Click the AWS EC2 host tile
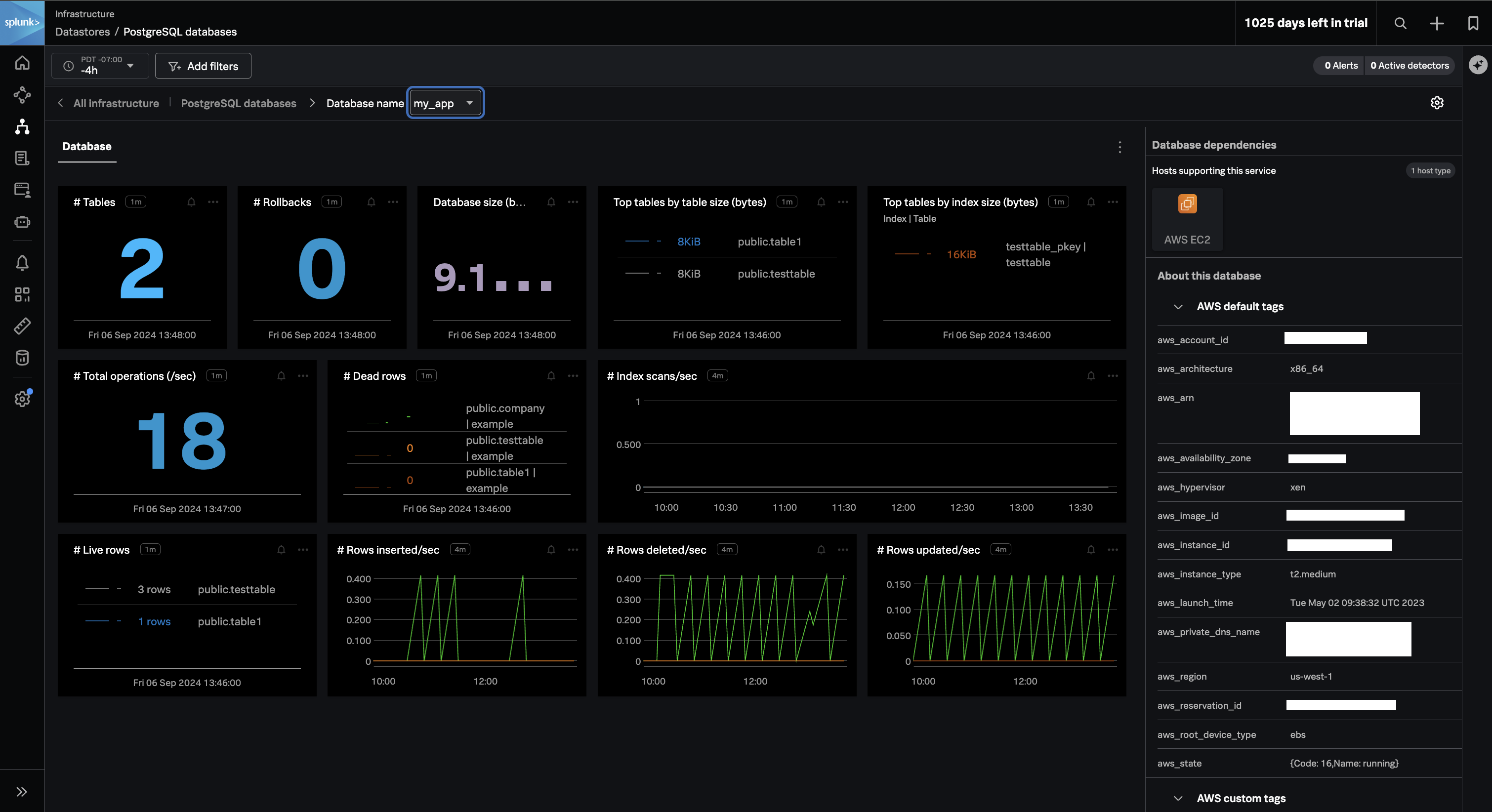This screenshot has height=812, width=1492. (1187, 219)
